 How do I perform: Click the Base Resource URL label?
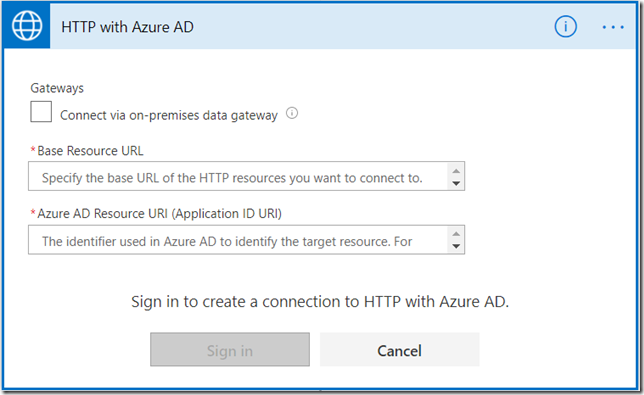tap(90, 151)
